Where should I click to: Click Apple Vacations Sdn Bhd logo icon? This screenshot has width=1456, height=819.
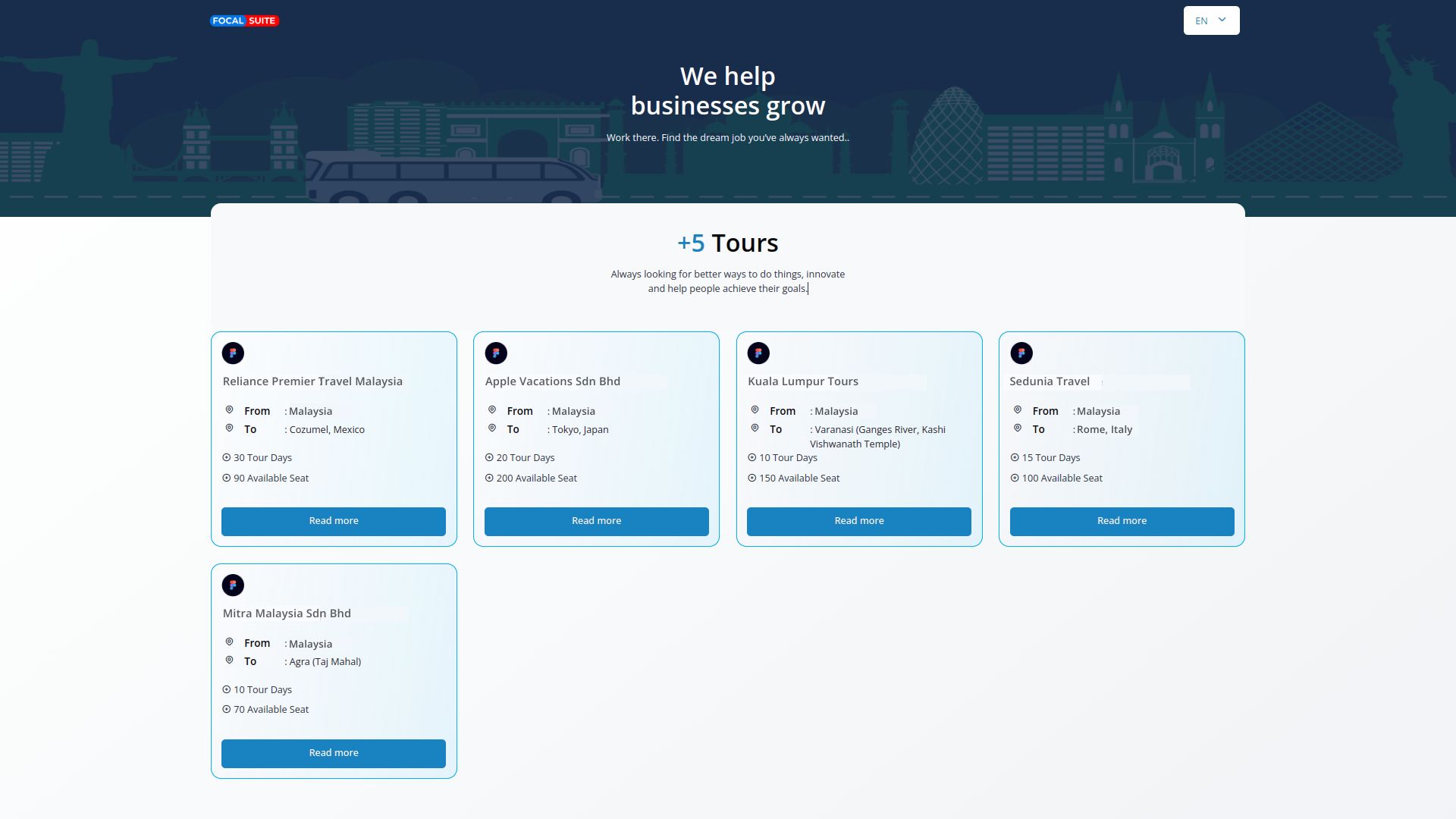point(496,353)
